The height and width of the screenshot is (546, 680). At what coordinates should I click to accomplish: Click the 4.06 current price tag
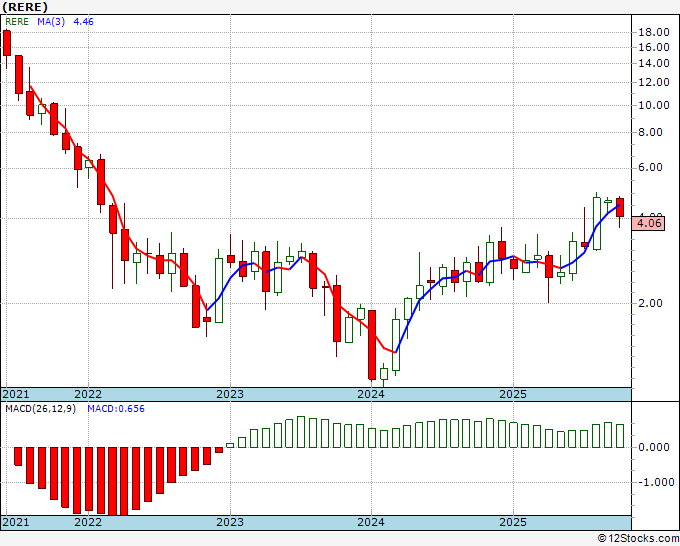pyautogui.click(x=648, y=224)
